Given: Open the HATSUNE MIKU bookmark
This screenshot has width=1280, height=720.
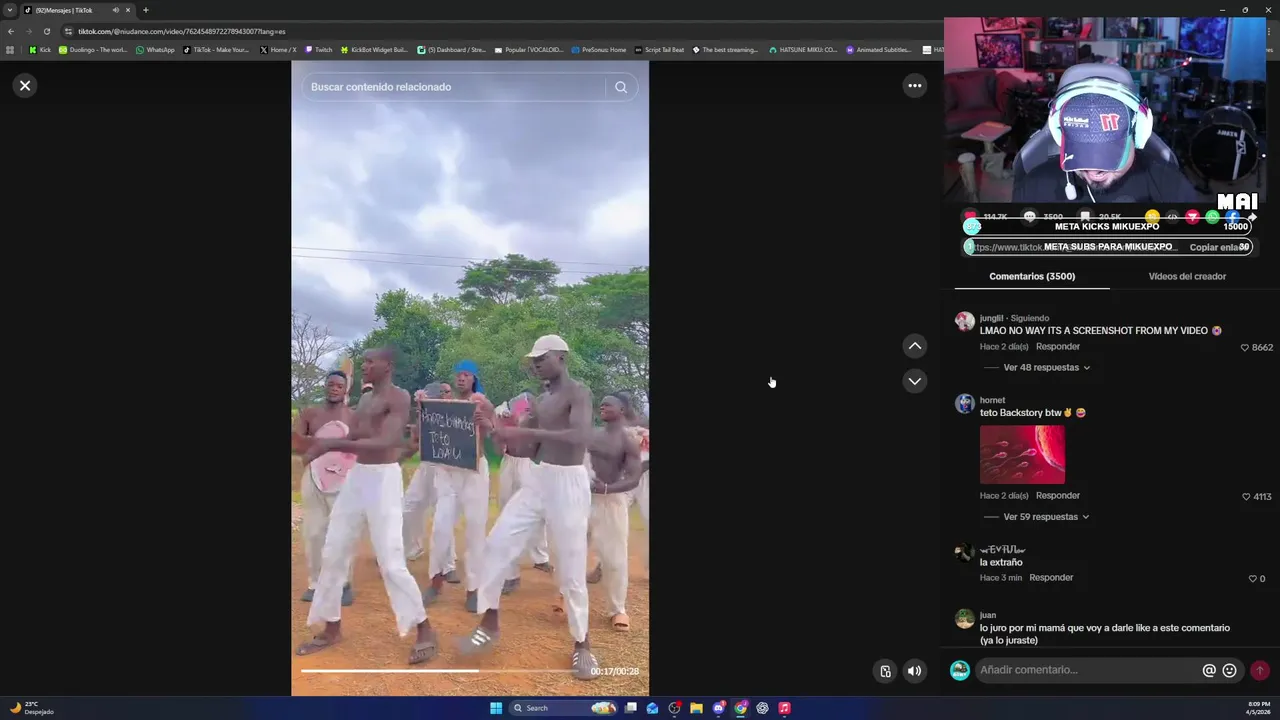Looking at the screenshot, I should pos(803,49).
